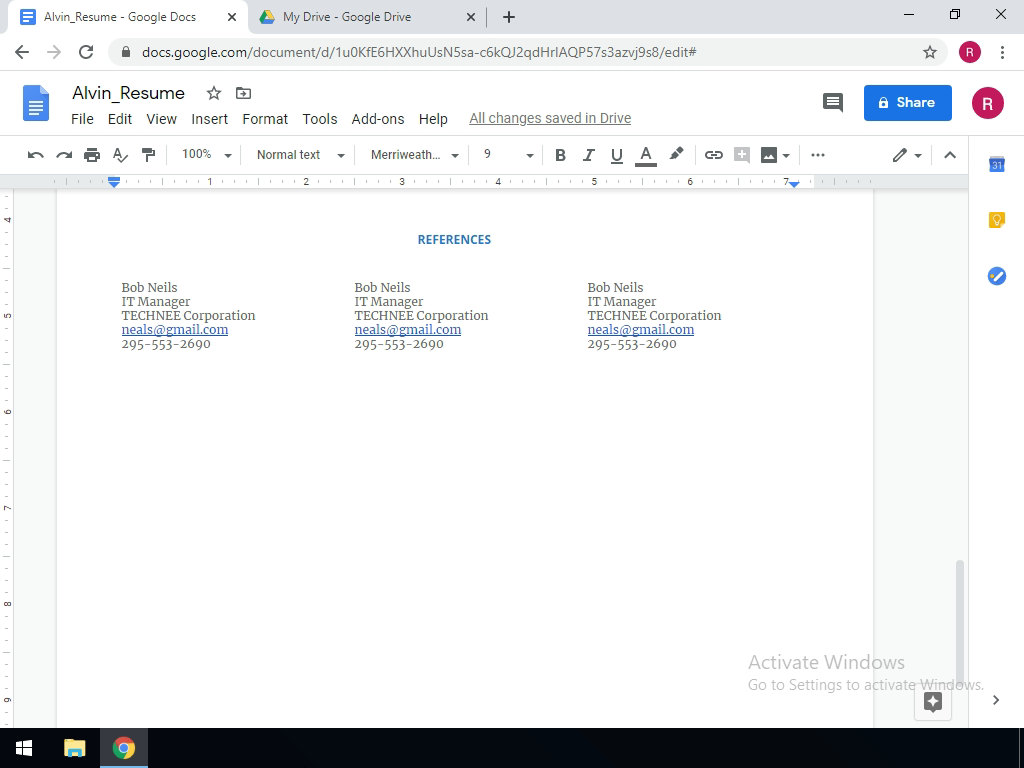The image size is (1024, 768).
Task: Activate the Paint format tool
Action: [148, 155]
